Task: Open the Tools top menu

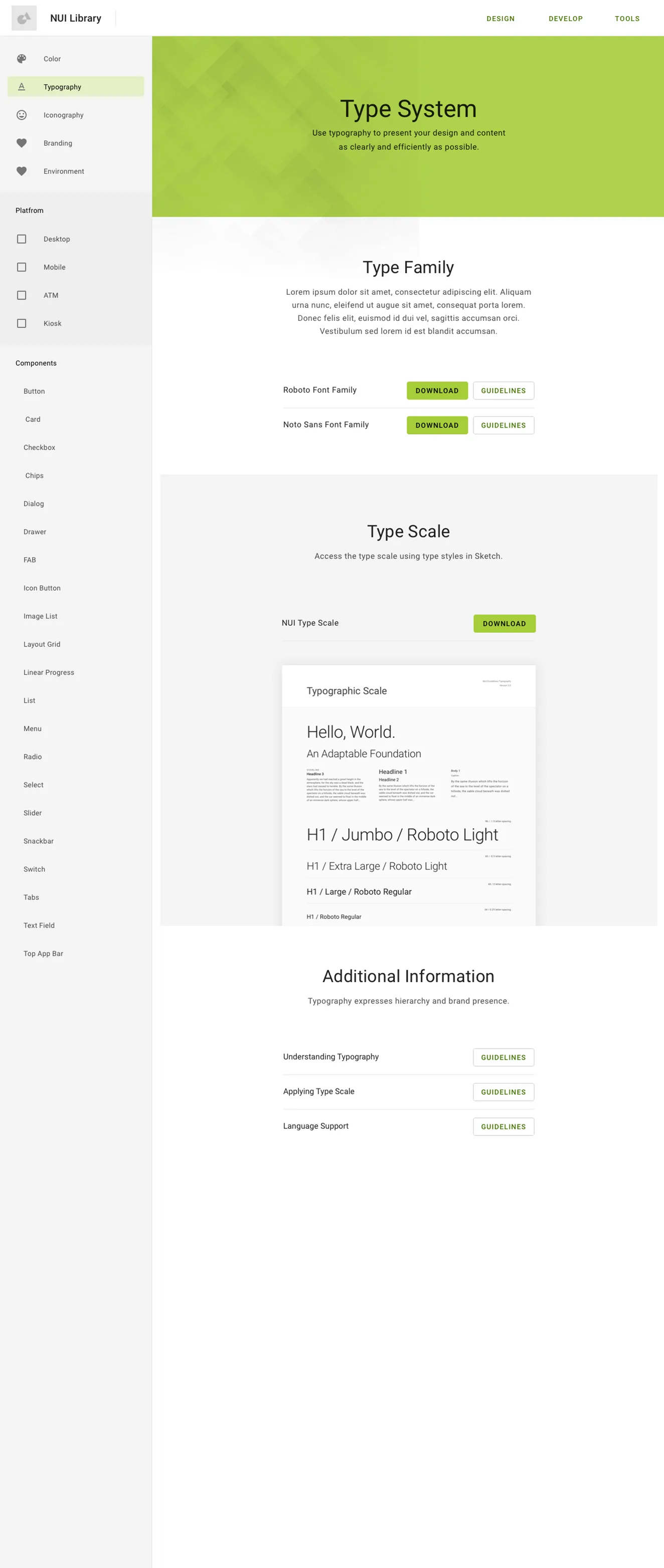Action: (x=627, y=19)
